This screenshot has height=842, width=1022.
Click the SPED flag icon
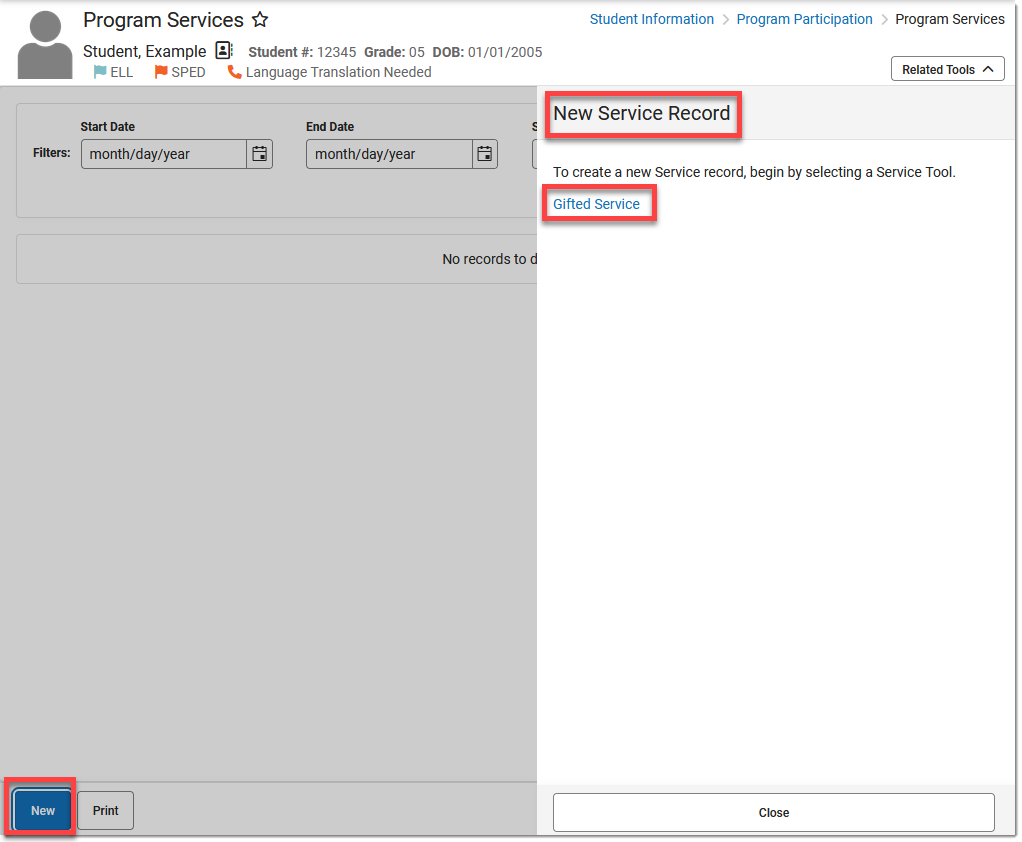[x=160, y=72]
